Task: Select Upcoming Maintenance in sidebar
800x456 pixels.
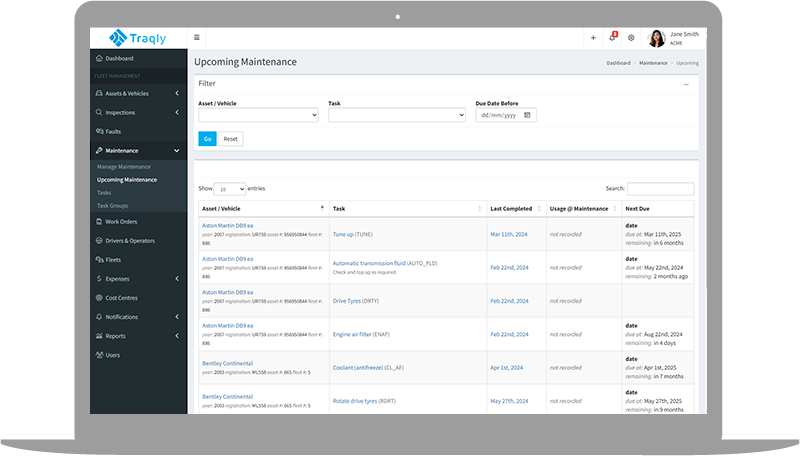Action: point(127,180)
